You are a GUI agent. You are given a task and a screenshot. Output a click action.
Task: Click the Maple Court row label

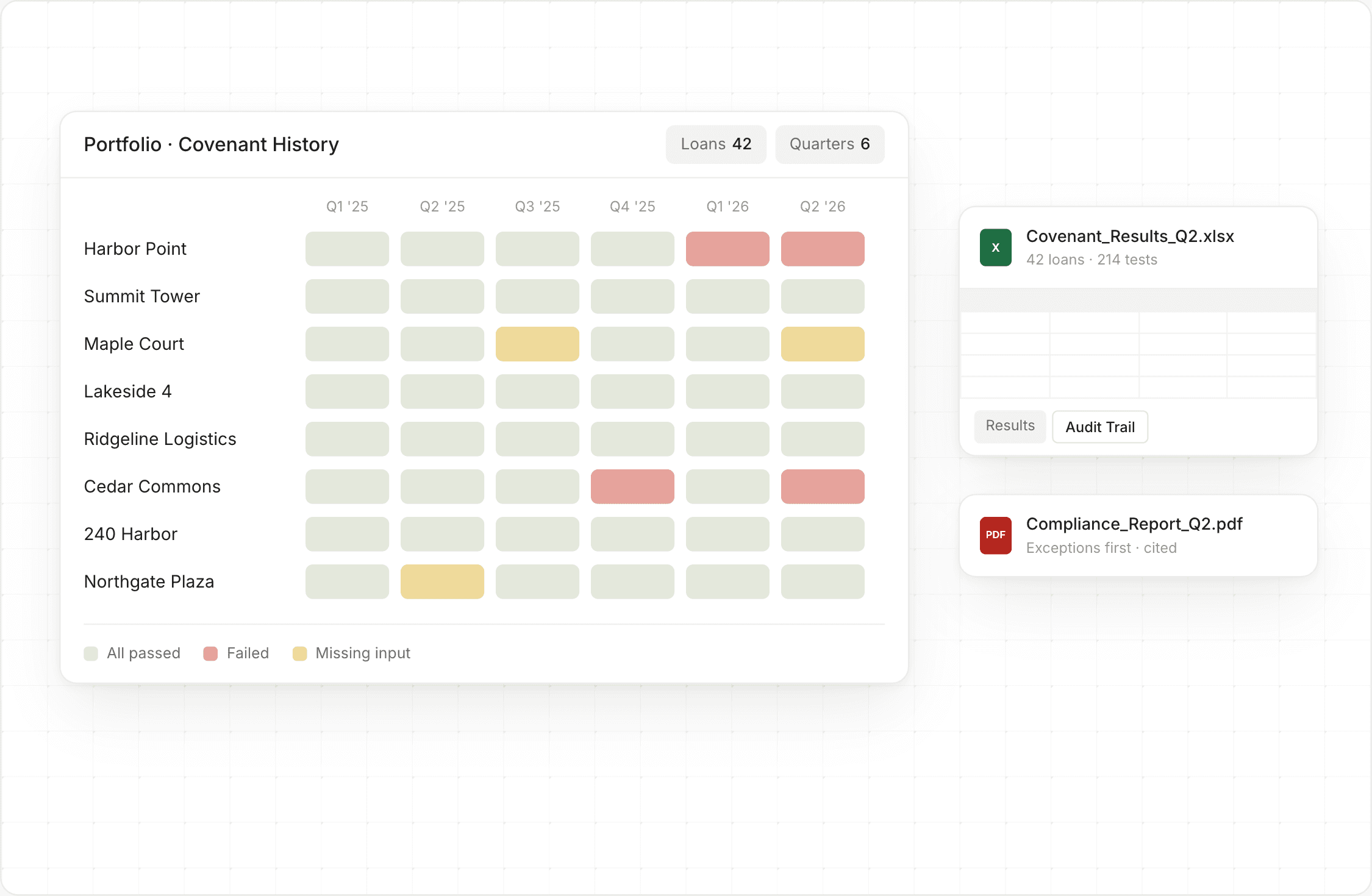coord(134,344)
